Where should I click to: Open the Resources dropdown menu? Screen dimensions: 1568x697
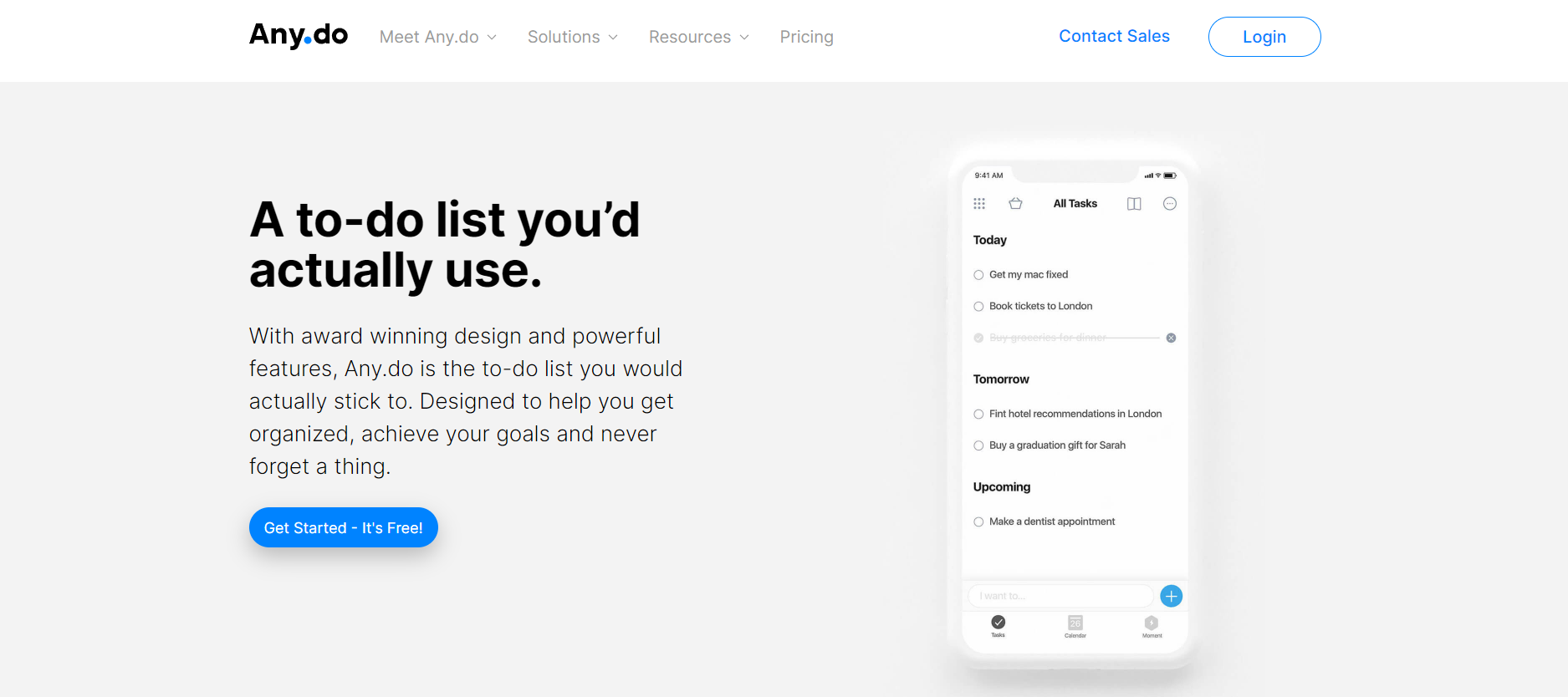[x=698, y=37]
